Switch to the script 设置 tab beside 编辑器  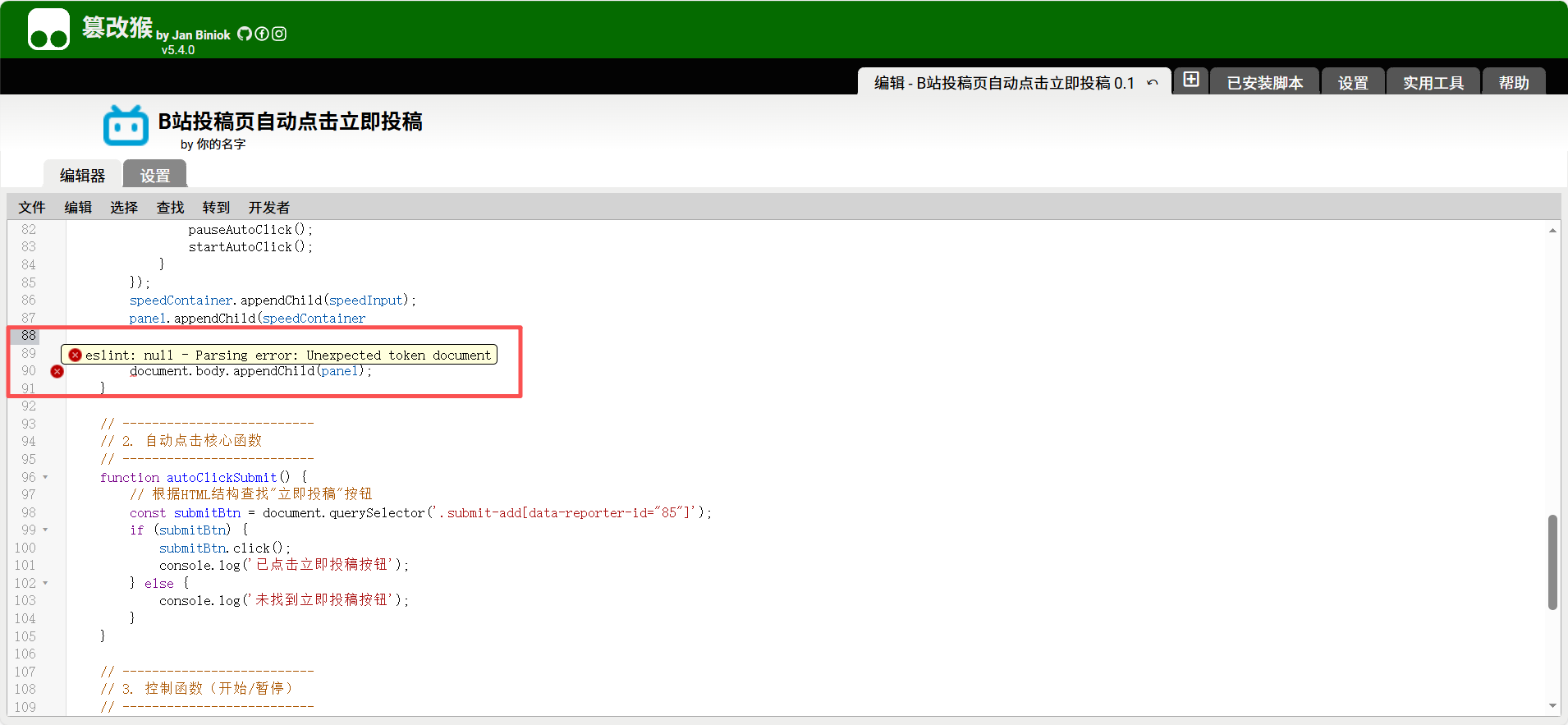154,176
